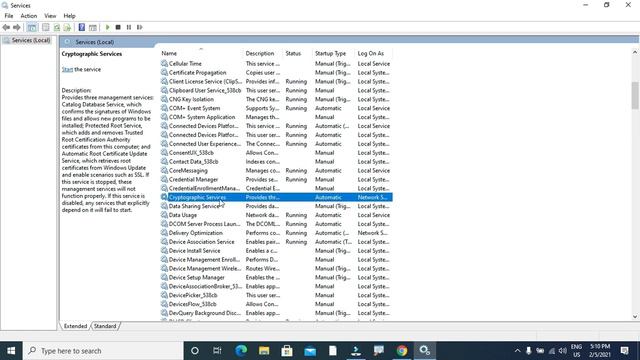This screenshot has height=360, width=640.
Task: Open the File menu
Action: click(9, 16)
